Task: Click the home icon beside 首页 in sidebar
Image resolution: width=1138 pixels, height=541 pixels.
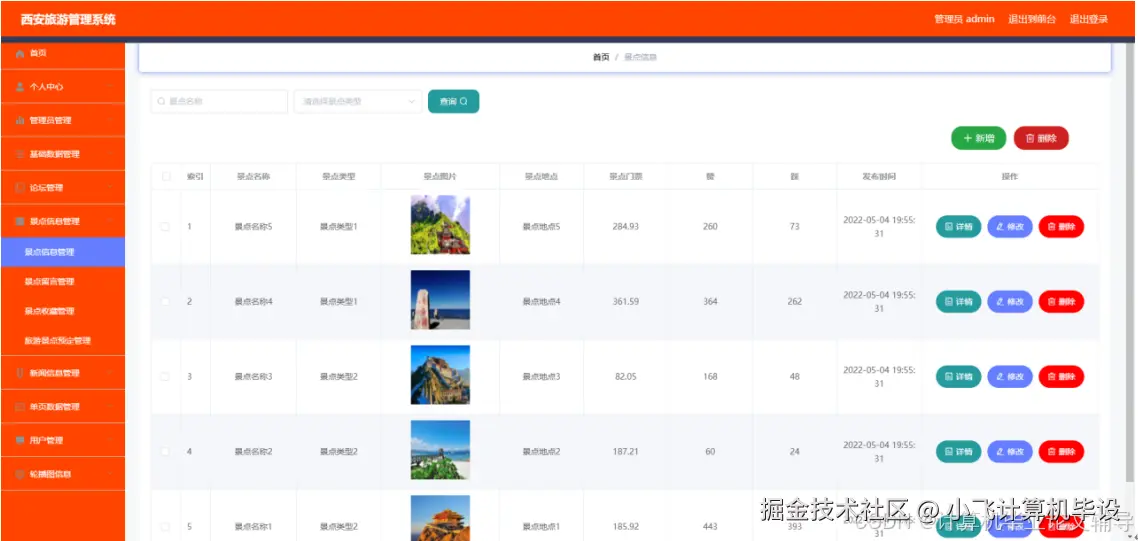Action: pyautogui.click(x=20, y=54)
